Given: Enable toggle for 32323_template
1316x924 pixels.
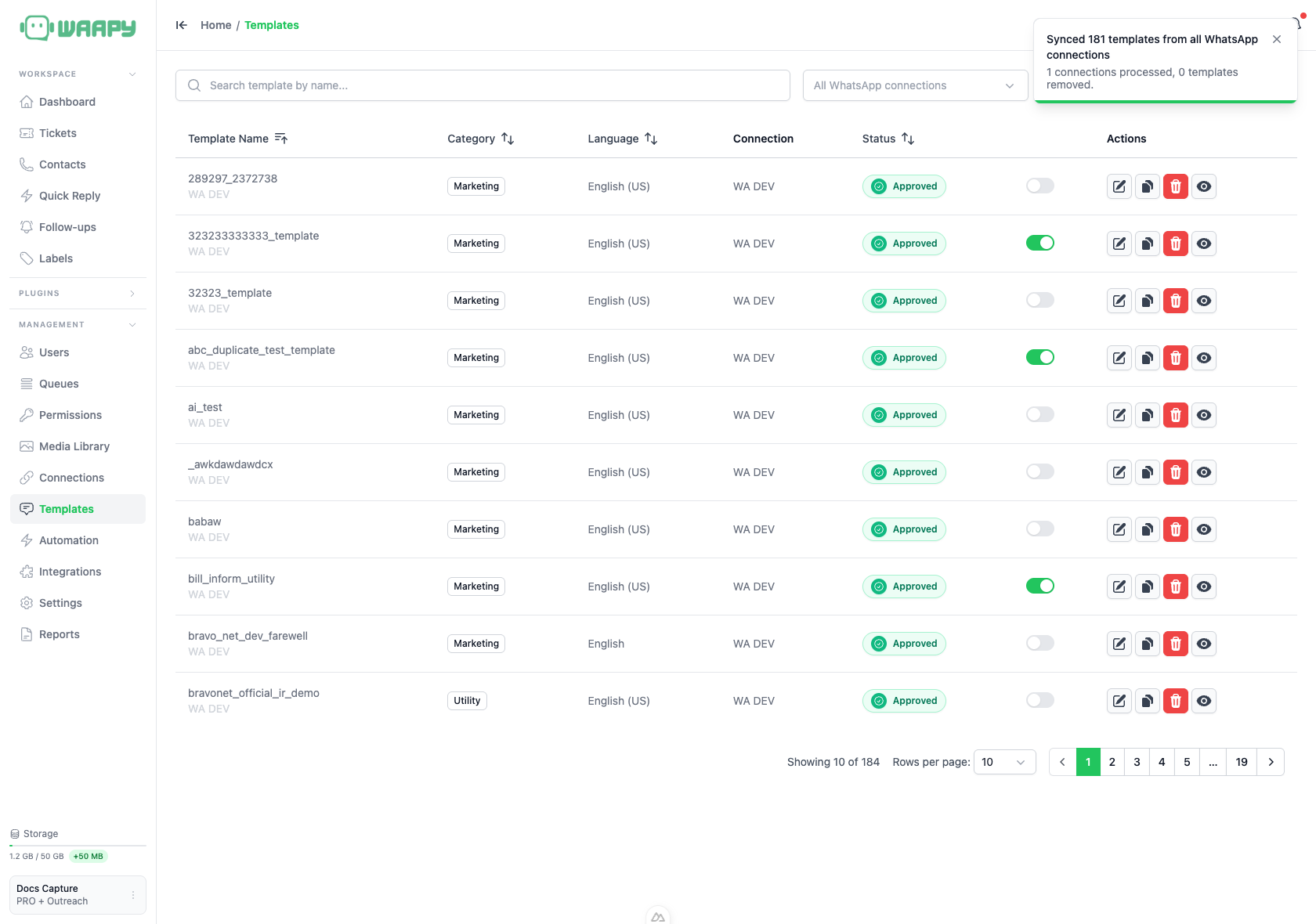Looking at the screenshot, I should point(1040,300).
